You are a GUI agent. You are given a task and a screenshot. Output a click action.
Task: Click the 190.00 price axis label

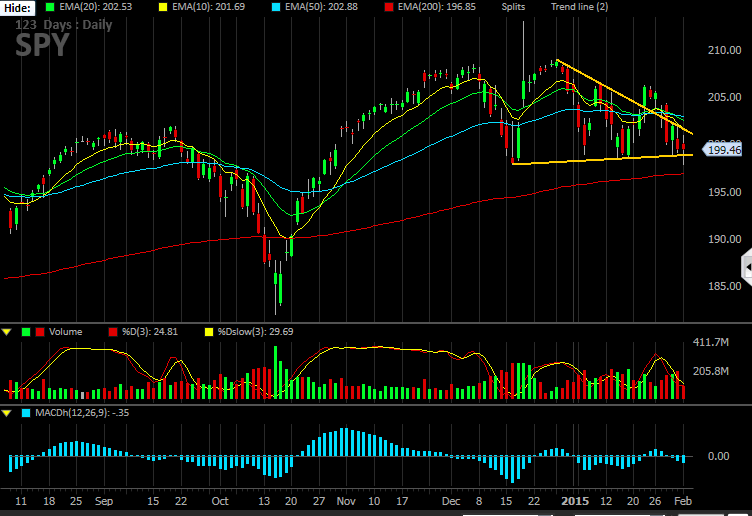pyautogui.click(x=724, y=239)
